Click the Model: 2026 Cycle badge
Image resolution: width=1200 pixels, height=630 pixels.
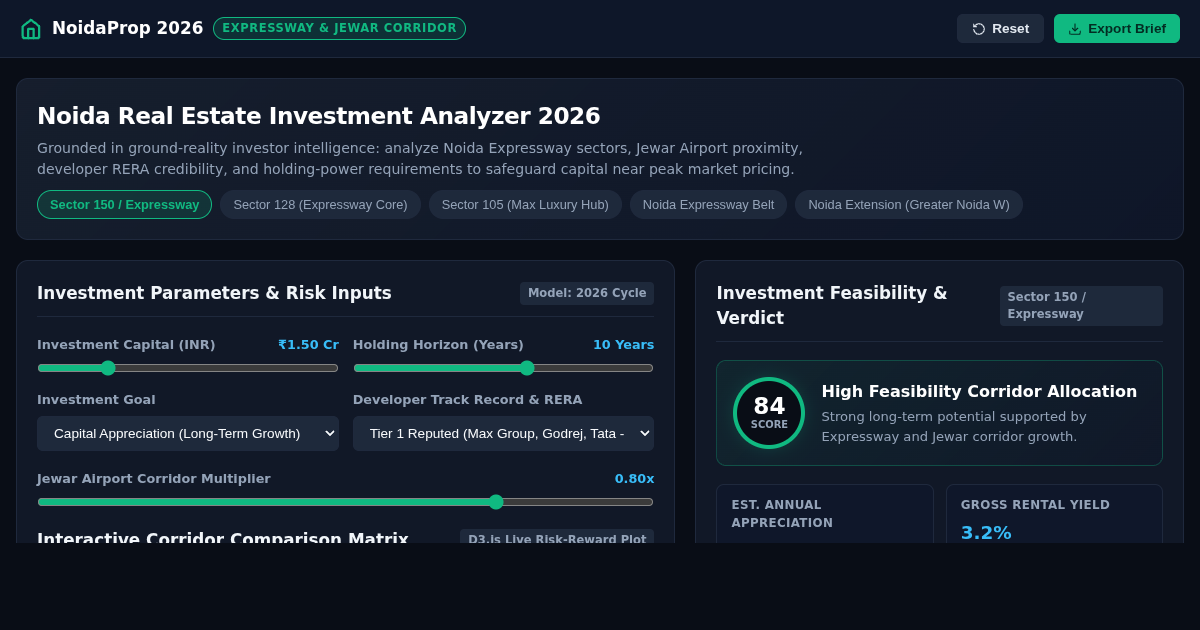click(x=587, y=293)
